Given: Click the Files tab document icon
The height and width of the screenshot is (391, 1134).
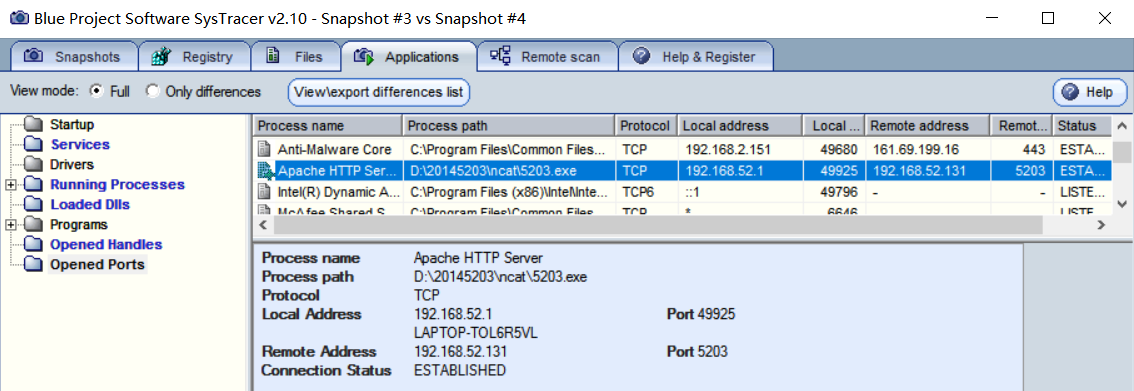Looking at the screenshot, I should 273,56.
